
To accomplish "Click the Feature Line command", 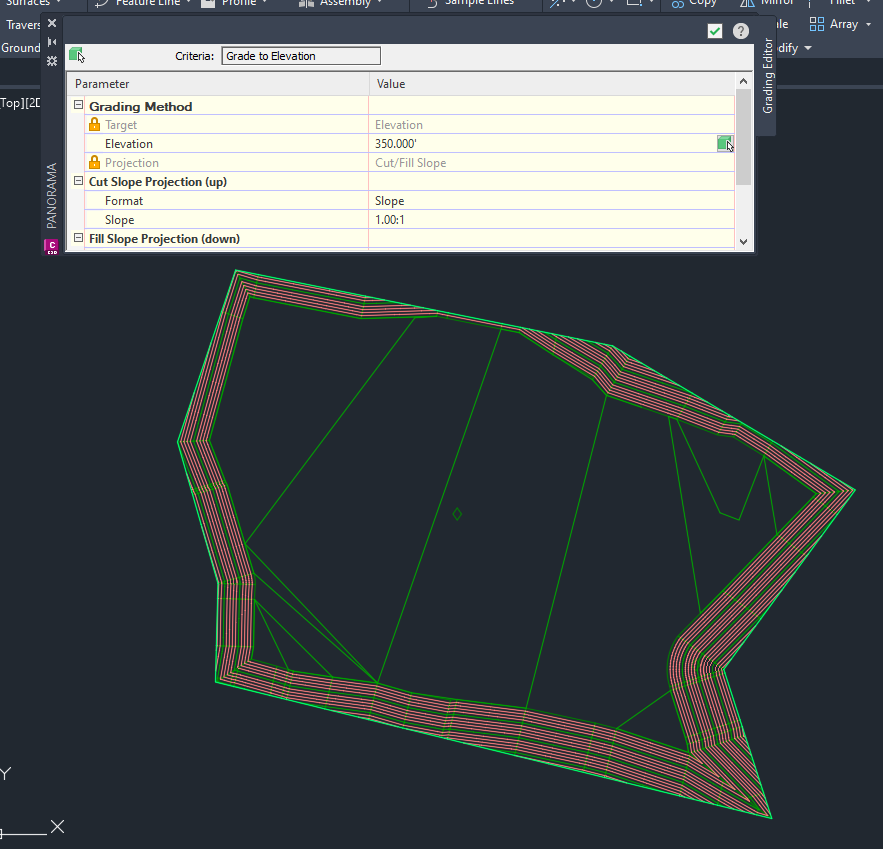I will [x=142, y=4].
